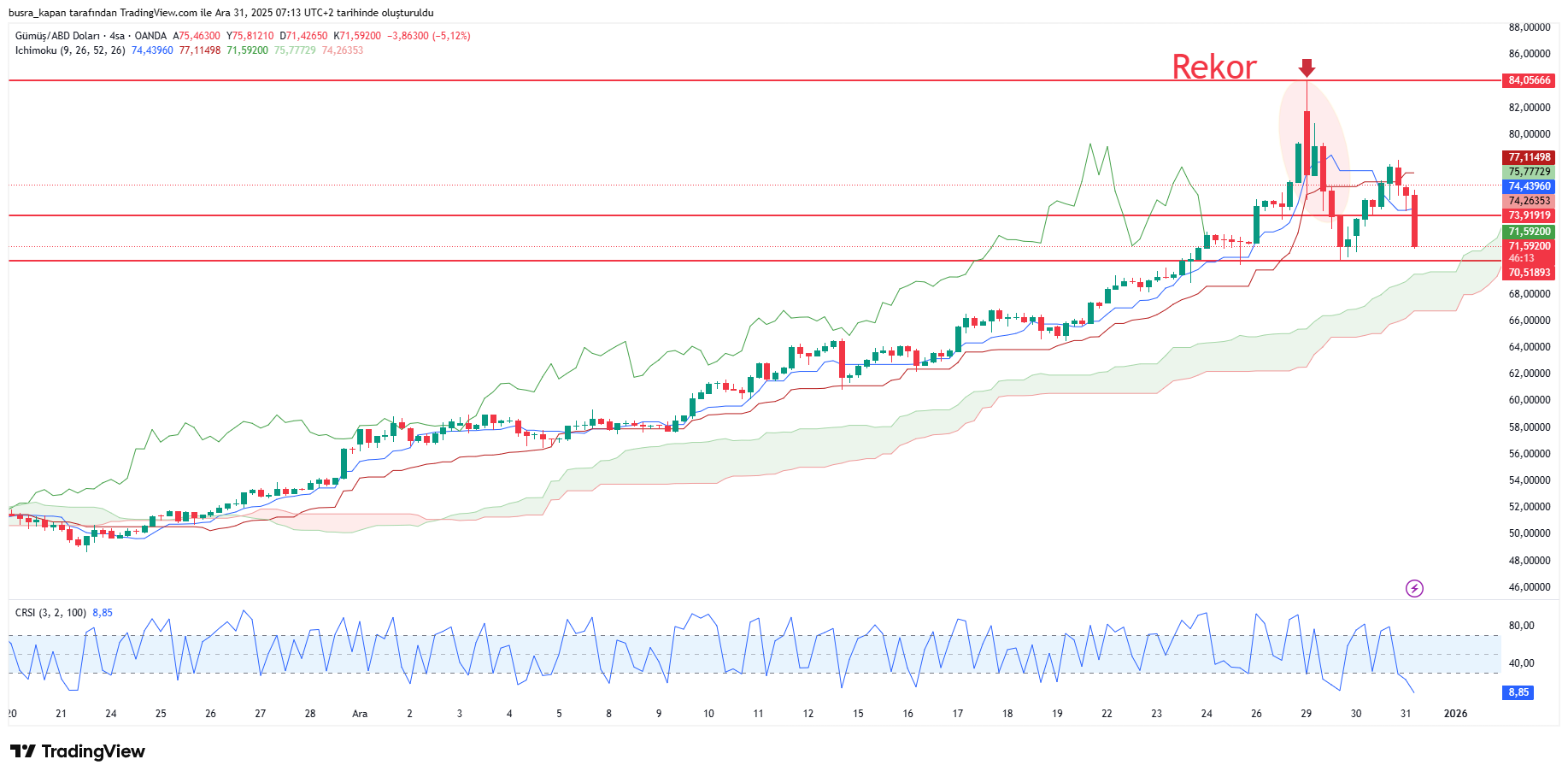Click the red down arrow above the peak
Image resolution: width=1568 pixels, height=777 pixels.
pos(1307,68)
